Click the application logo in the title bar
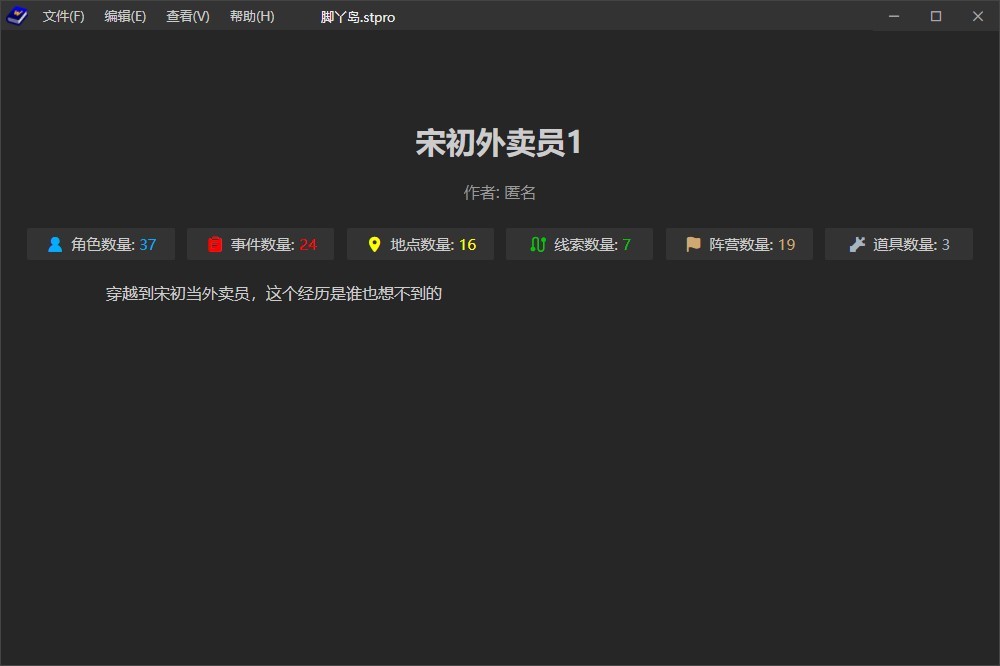The height and width of the screenshot is (666, 1000). [x=17, y=16]
